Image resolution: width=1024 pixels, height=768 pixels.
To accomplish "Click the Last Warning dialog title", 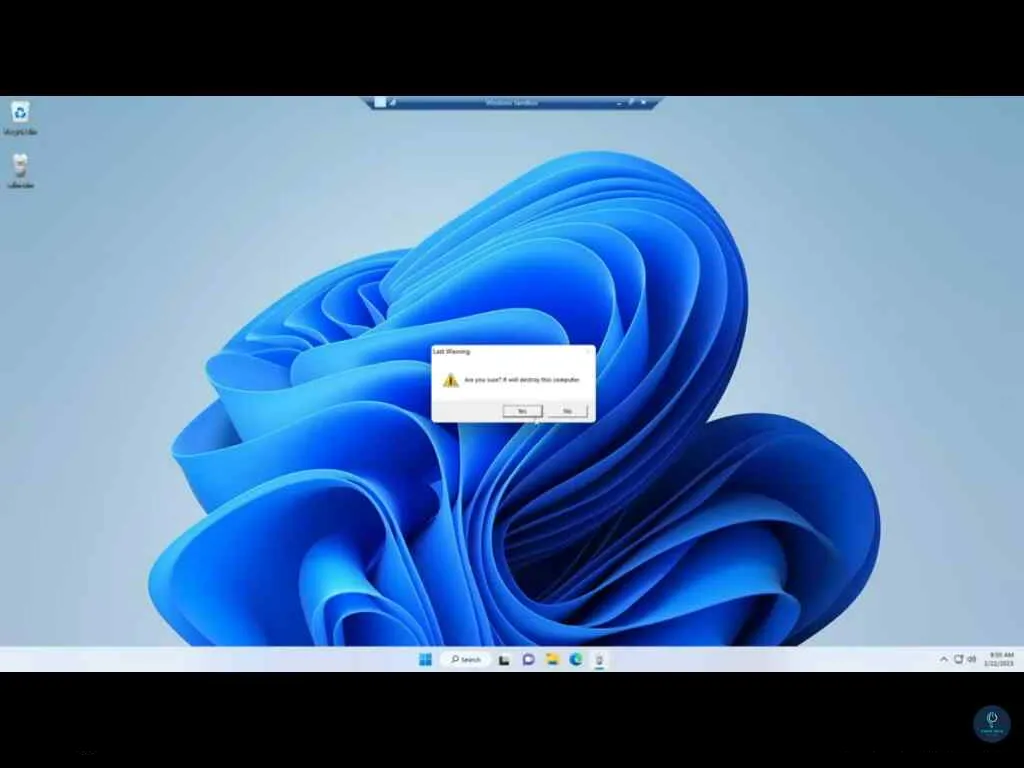I will (451, 351).
